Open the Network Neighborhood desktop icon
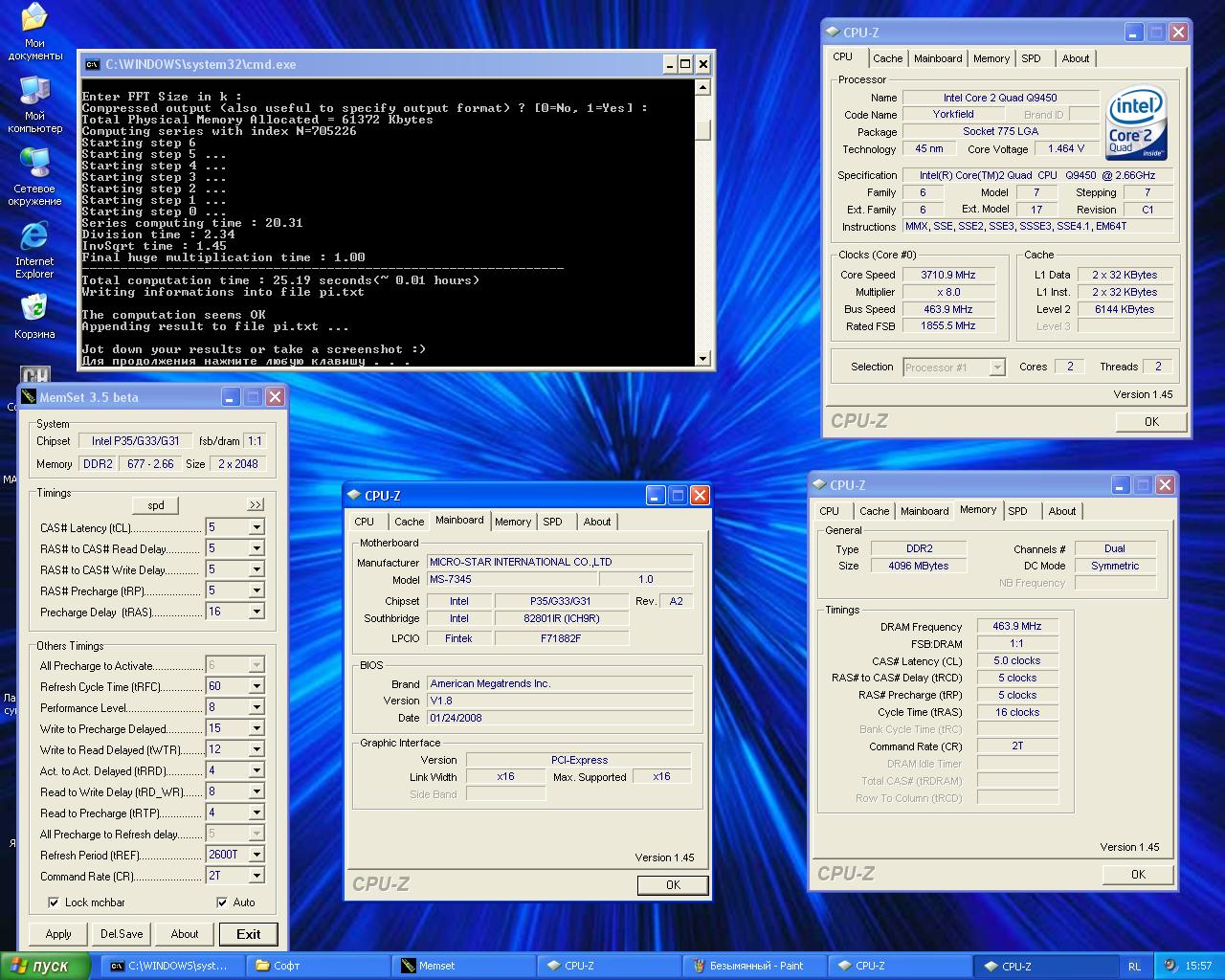1225x980 pixels. (34, 177)
